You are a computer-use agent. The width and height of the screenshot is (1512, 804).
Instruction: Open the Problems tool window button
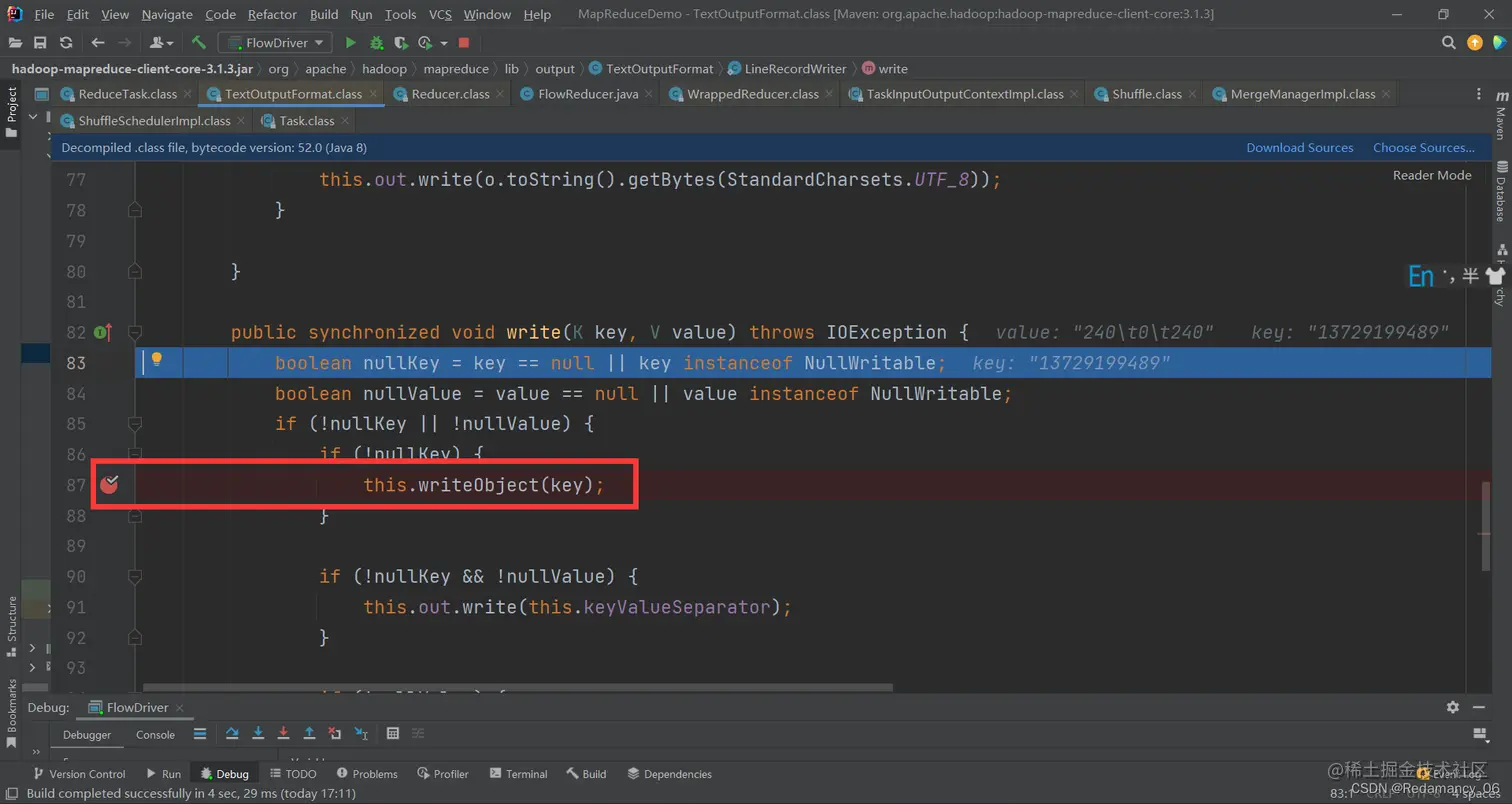(x=367, y=774)
